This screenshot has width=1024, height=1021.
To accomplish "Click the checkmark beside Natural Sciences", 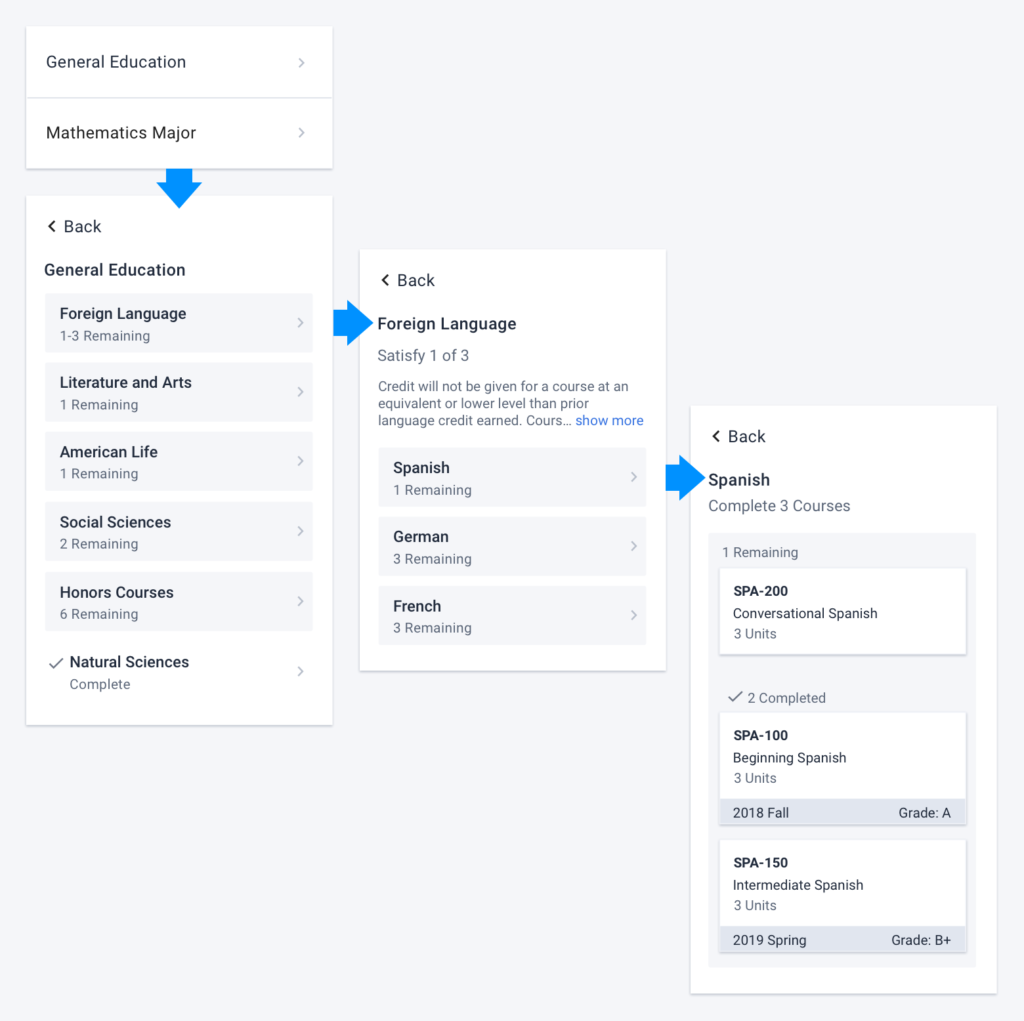I will pyautogui.click(x=56, y=663).
